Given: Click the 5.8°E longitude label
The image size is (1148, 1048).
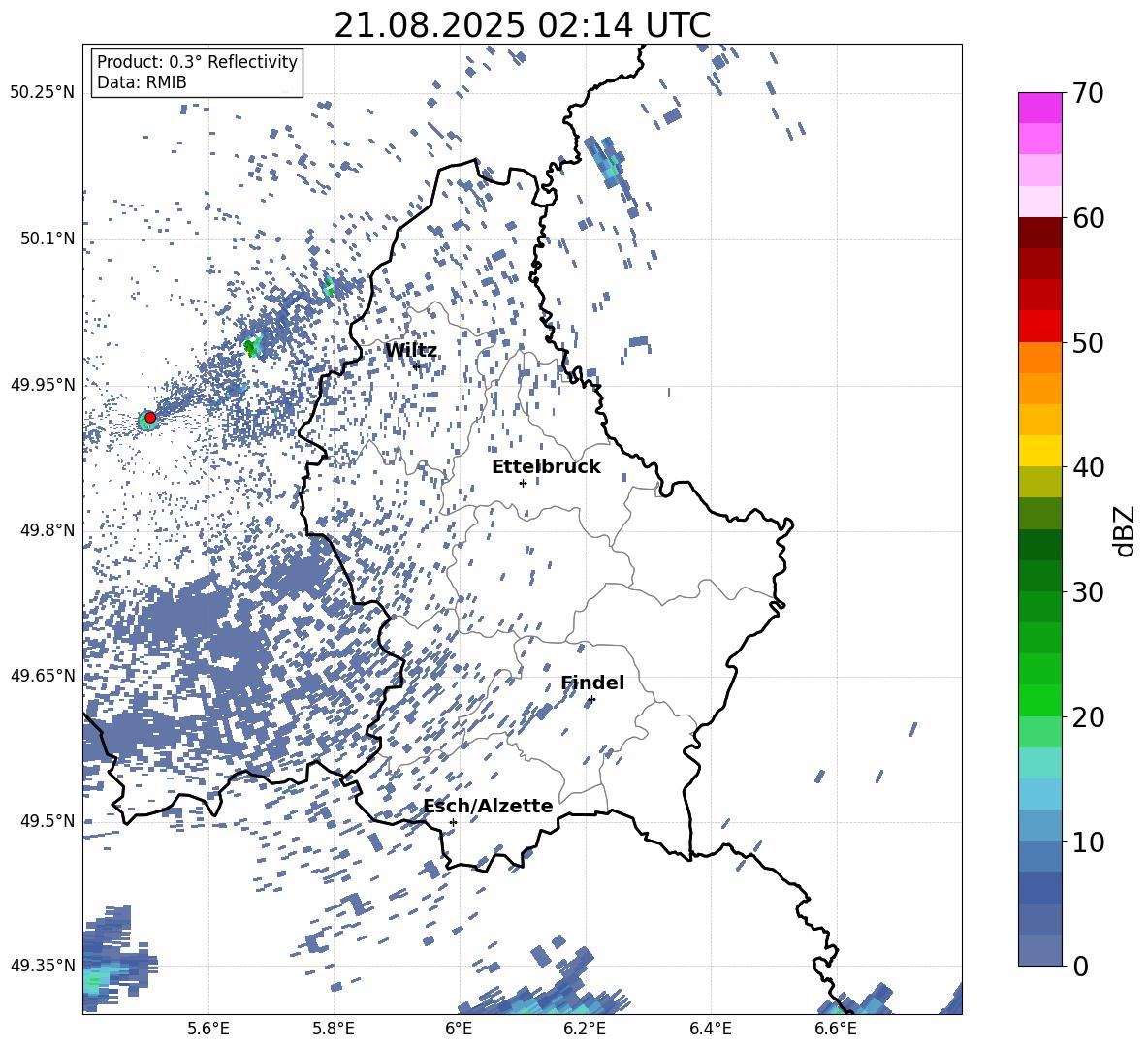Looking at the screenshot, I should [x=334, y=1030].
